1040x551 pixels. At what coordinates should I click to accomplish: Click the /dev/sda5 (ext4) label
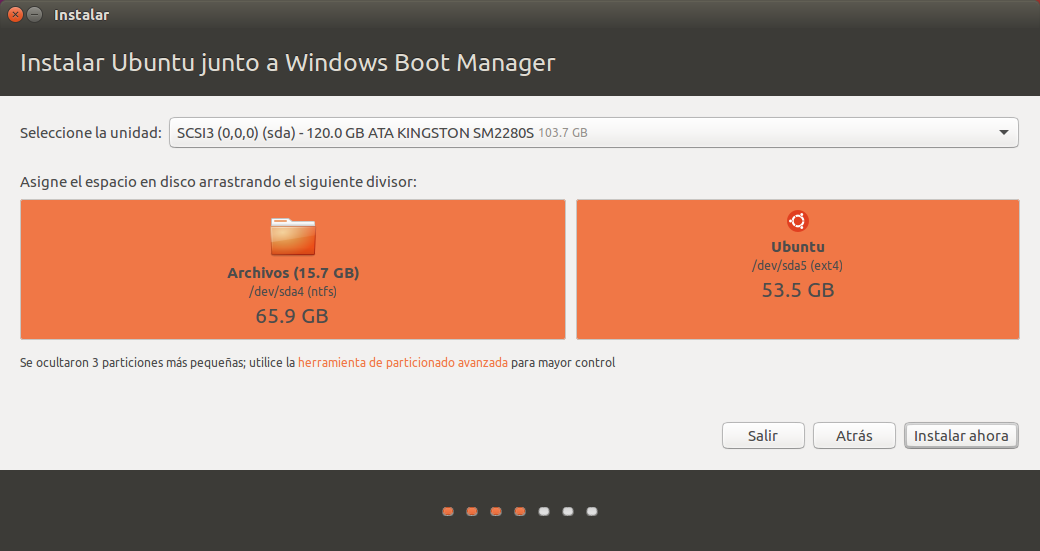click(797, 266)
